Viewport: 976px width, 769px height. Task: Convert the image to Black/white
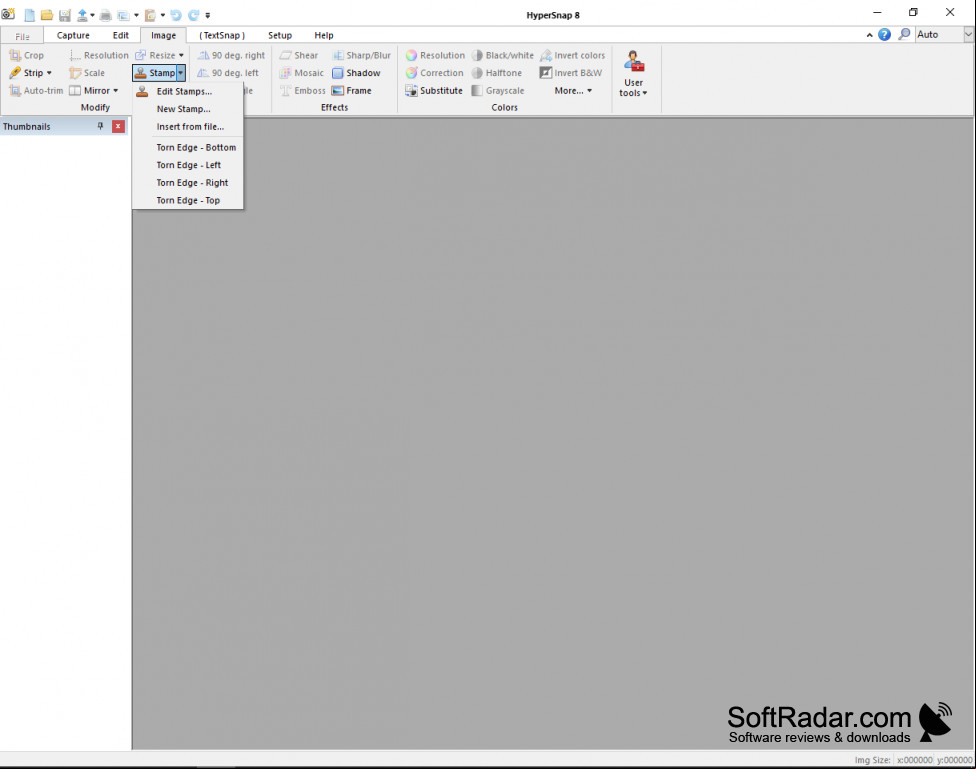(x=502, y=55)
